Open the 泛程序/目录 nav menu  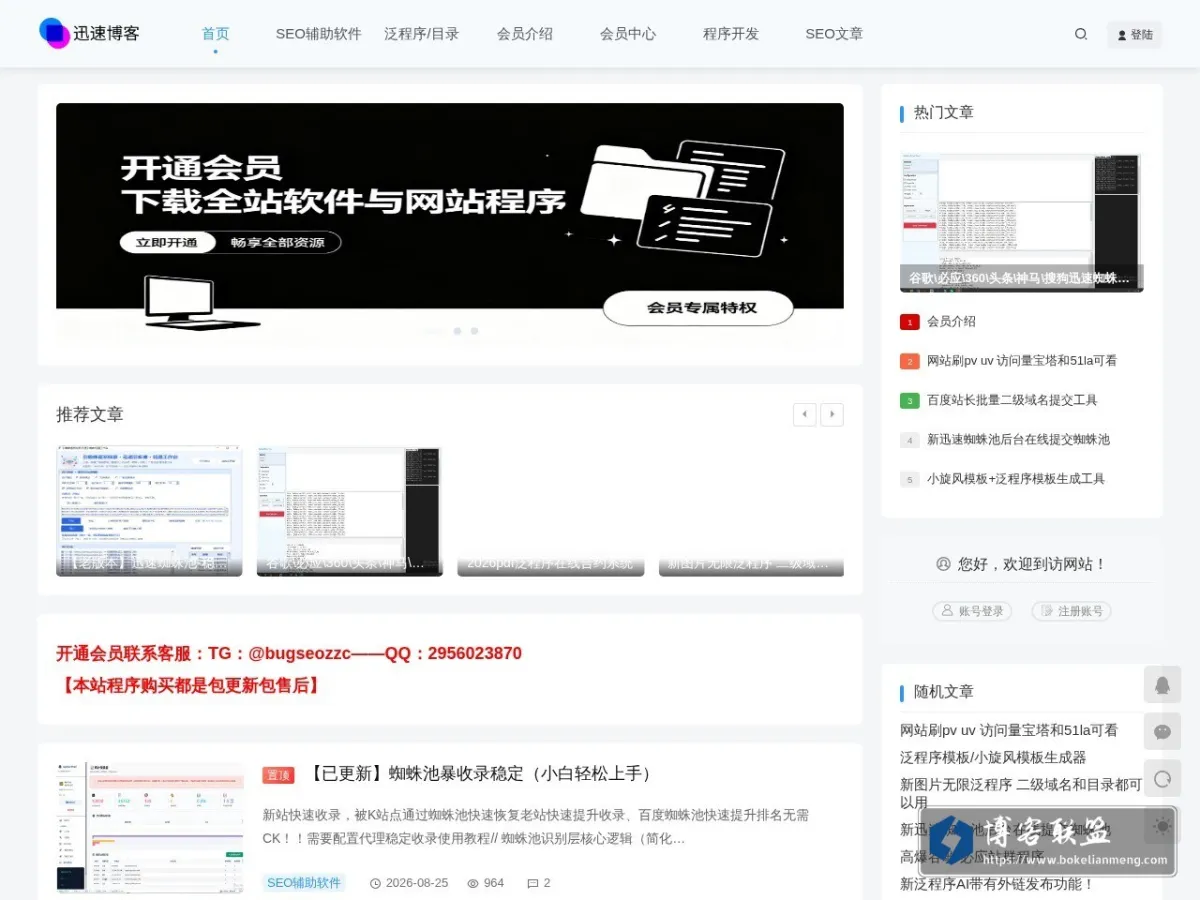point(421,34)
